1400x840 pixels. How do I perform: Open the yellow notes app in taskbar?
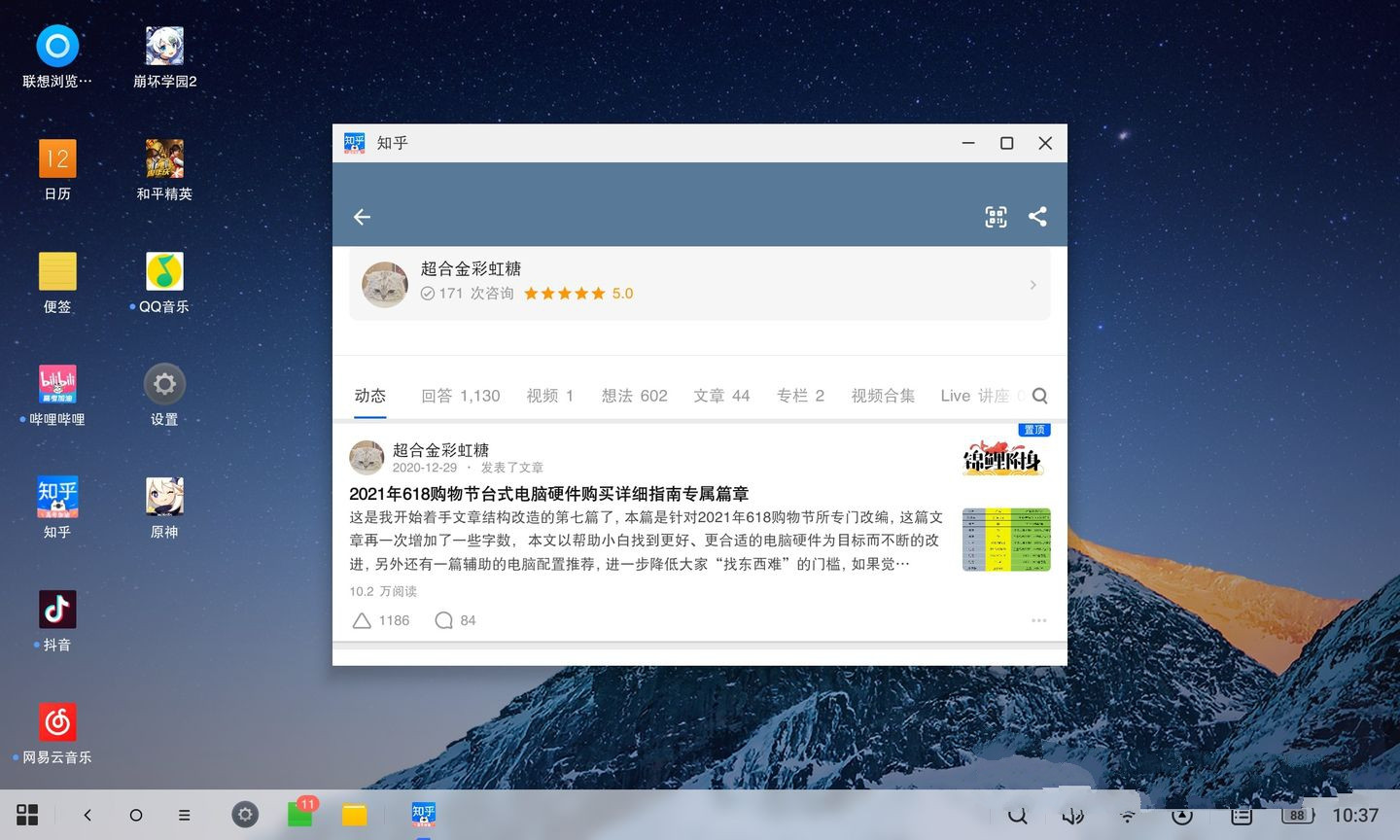[x=354, y=815]
